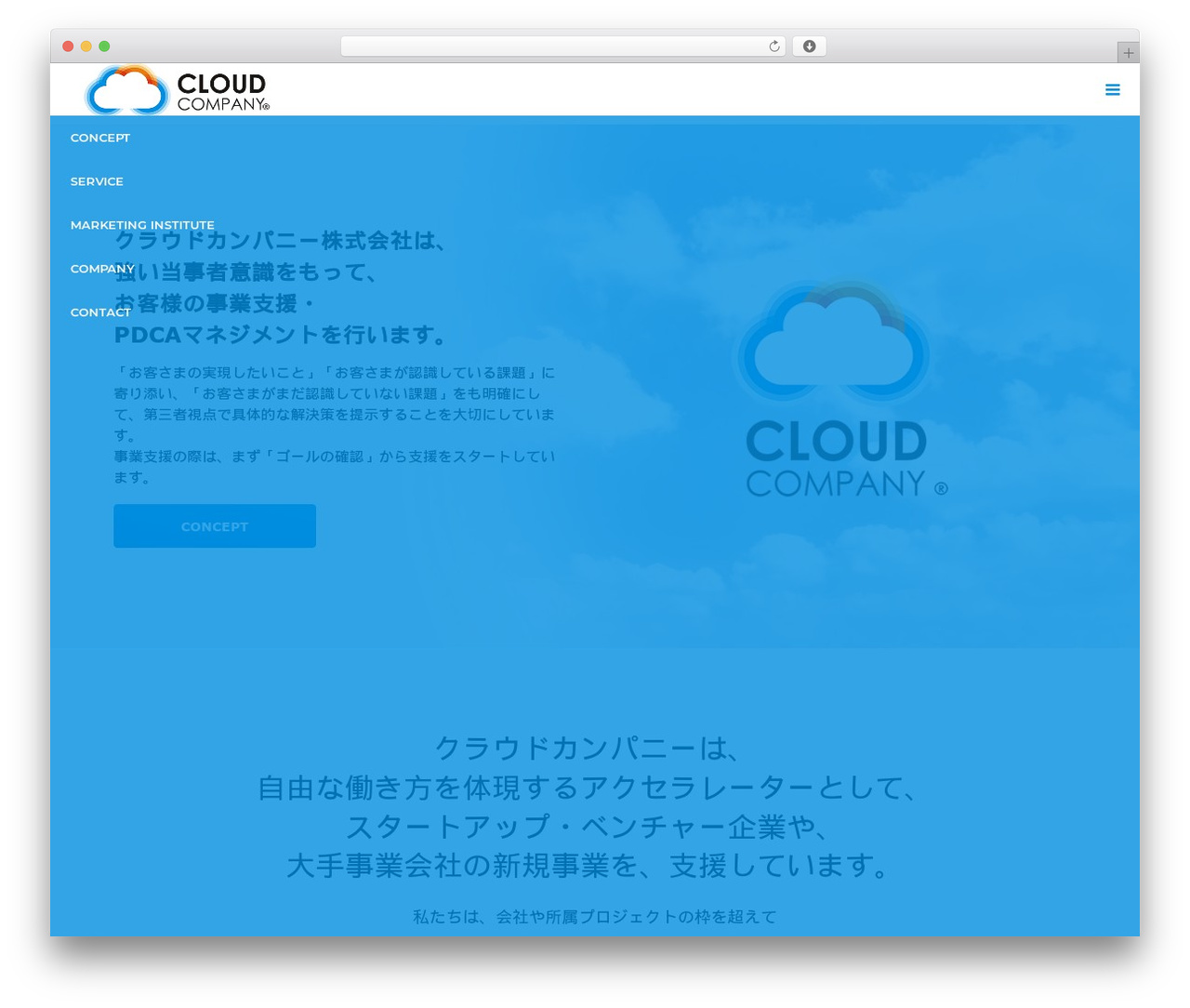Reload the page with the refresh icon
Screen dimensions: 1190x1008
[773, 46]
